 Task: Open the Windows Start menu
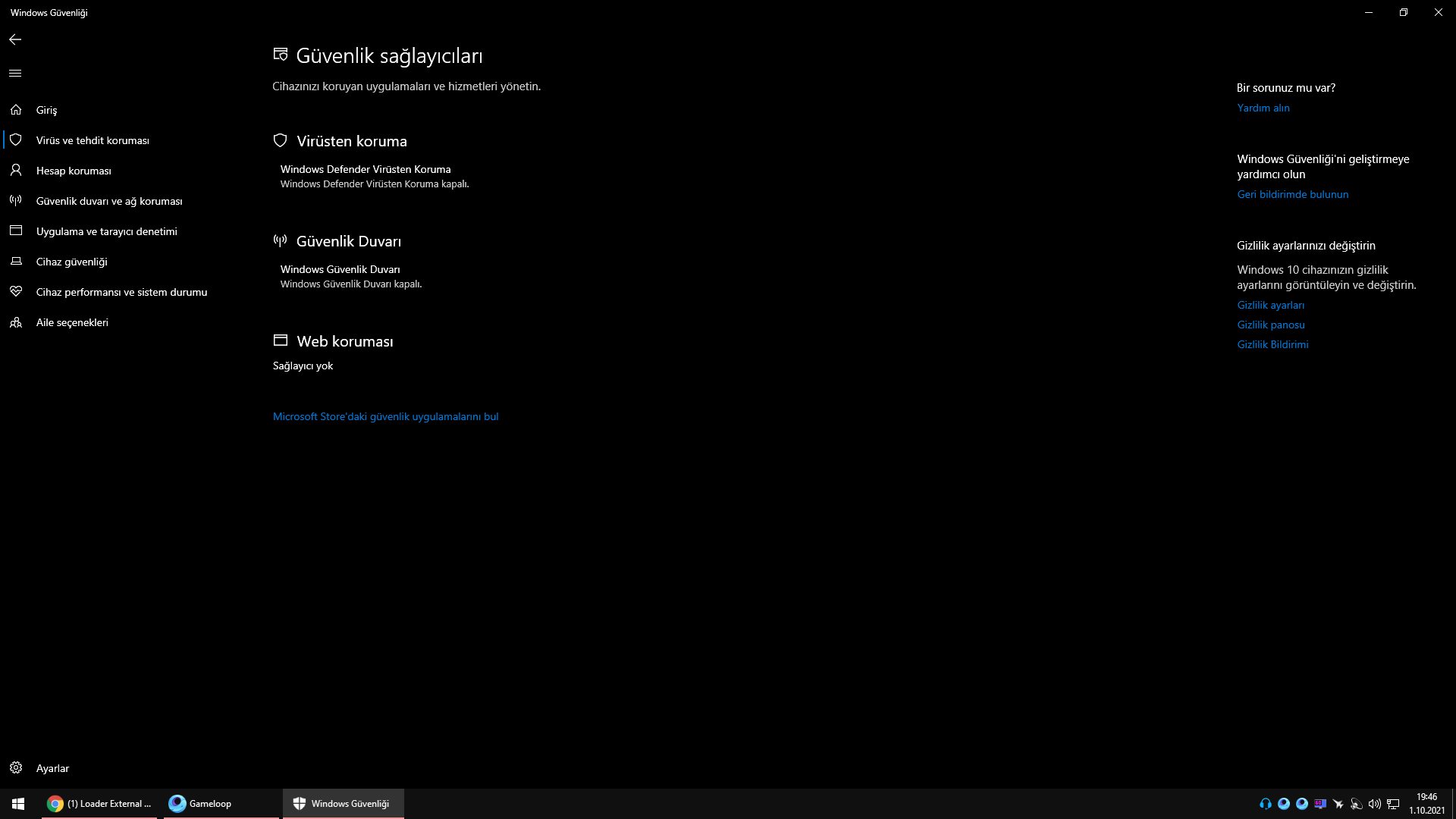coord(18,804)
